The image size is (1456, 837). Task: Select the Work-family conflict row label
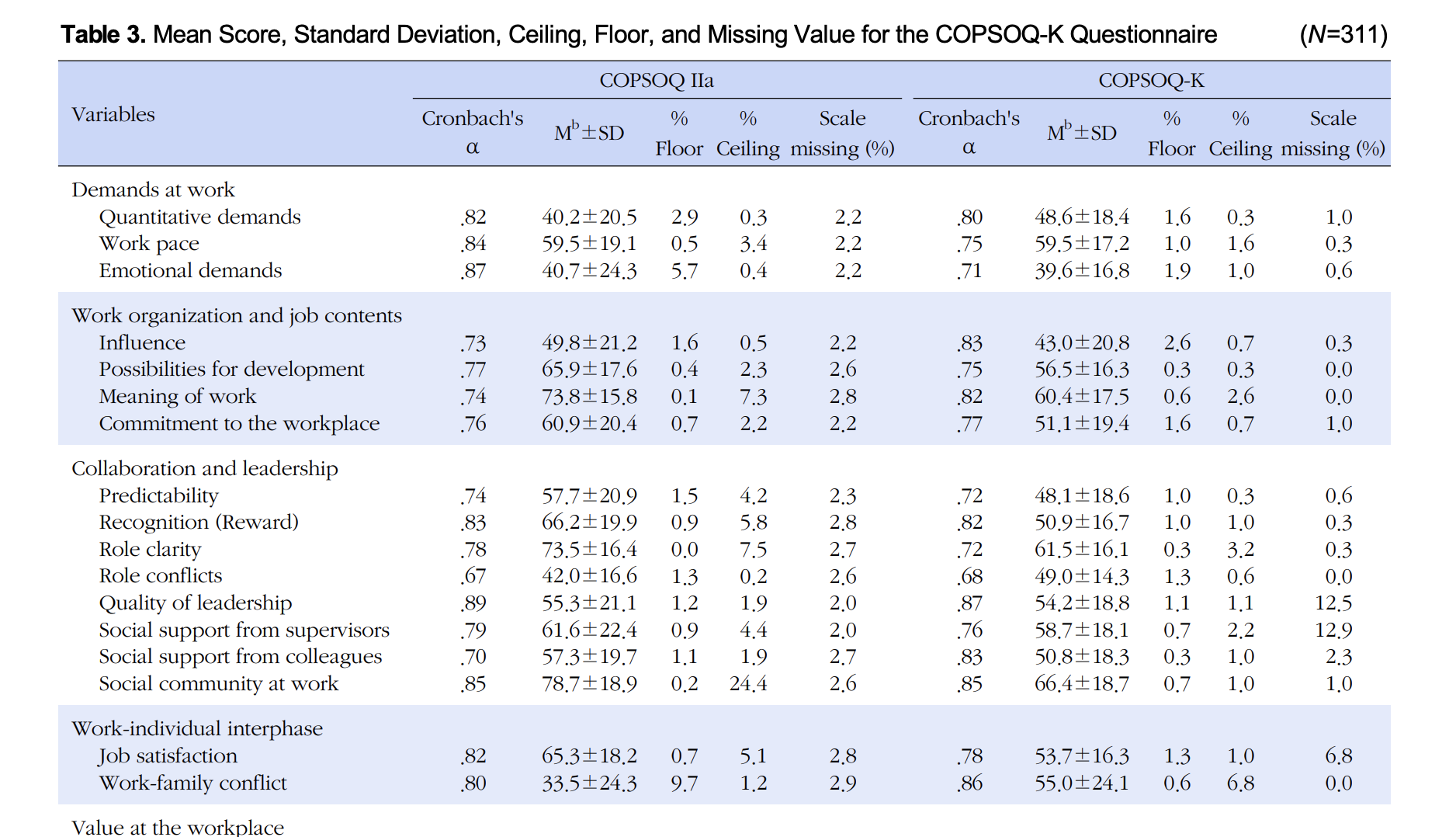192,783
